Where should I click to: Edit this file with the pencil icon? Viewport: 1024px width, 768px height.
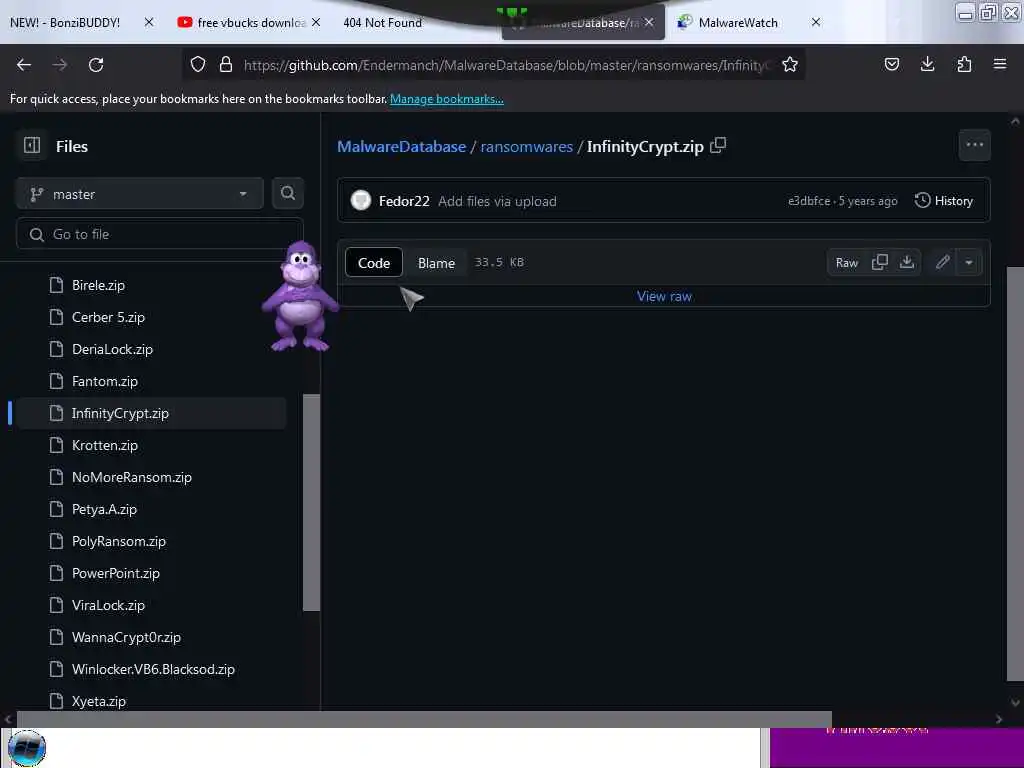[x=942, y=263]
